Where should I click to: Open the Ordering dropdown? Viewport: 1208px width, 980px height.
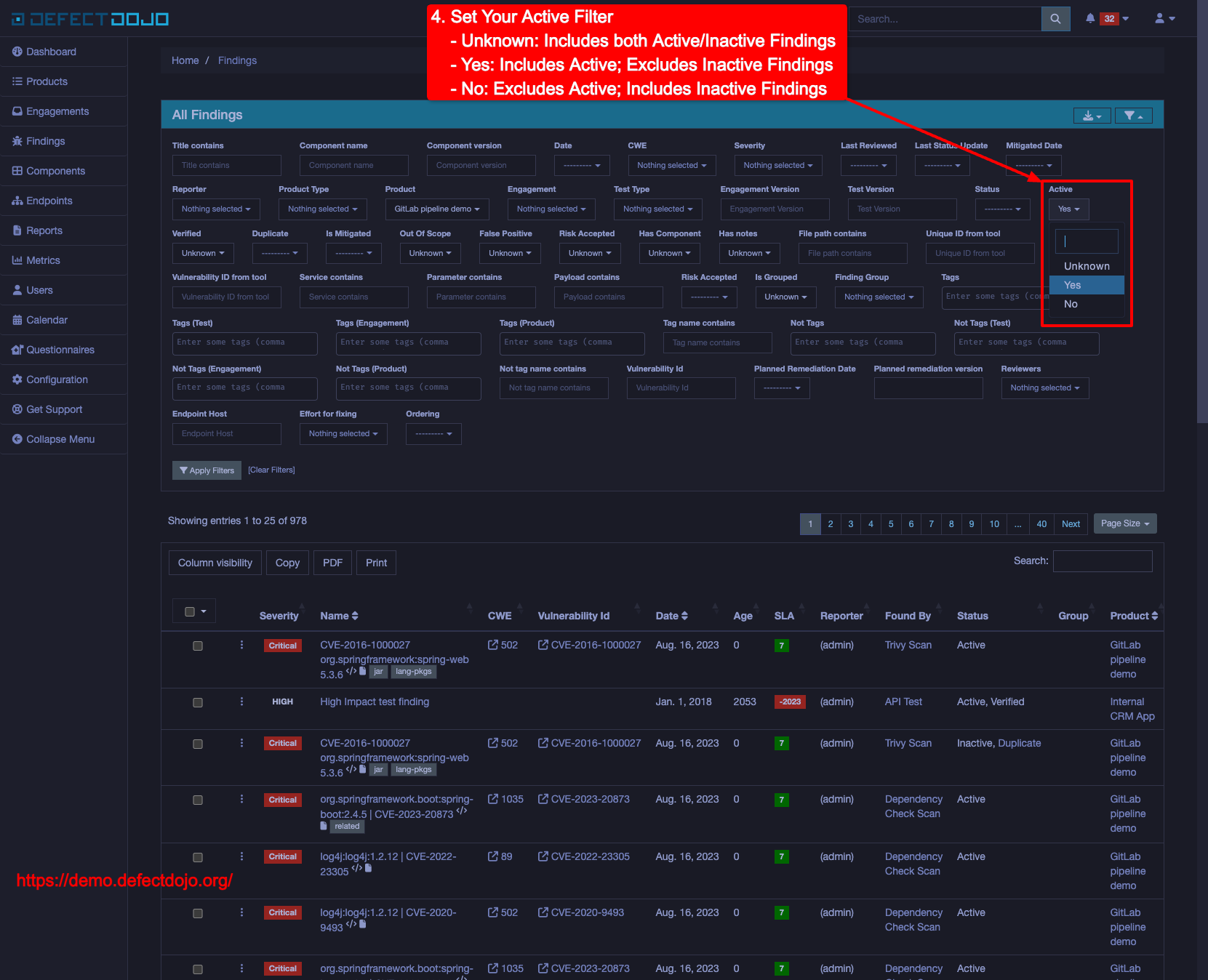tap(433, 434)
